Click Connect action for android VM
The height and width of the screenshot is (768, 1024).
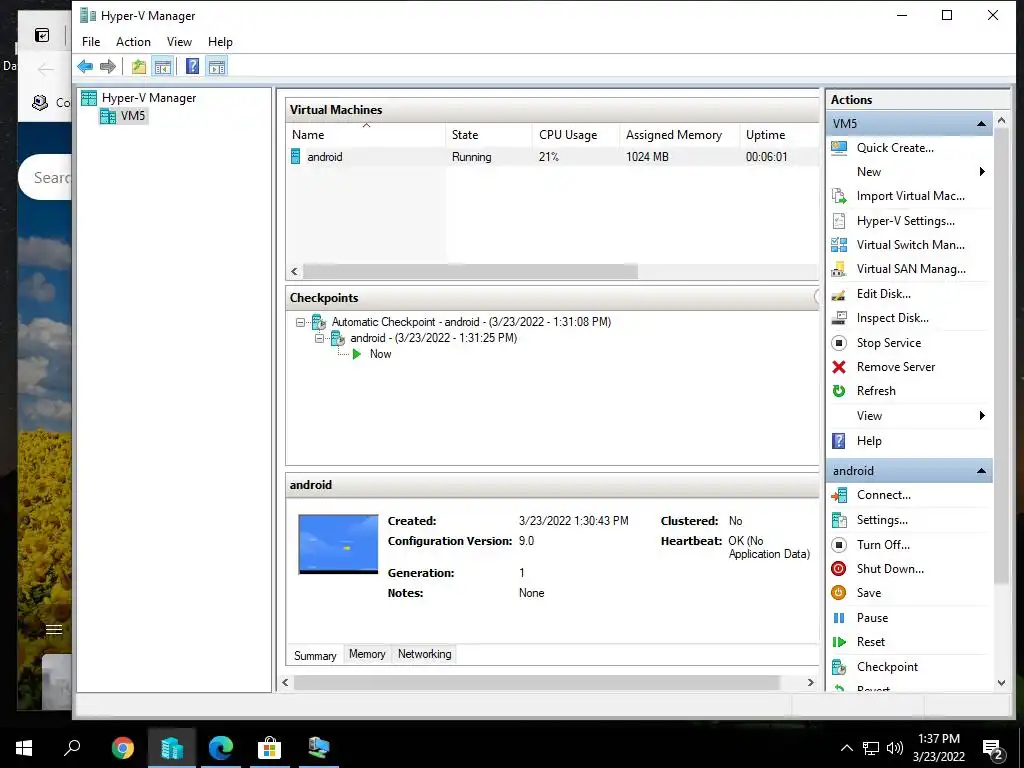click(x=884, y=495)
